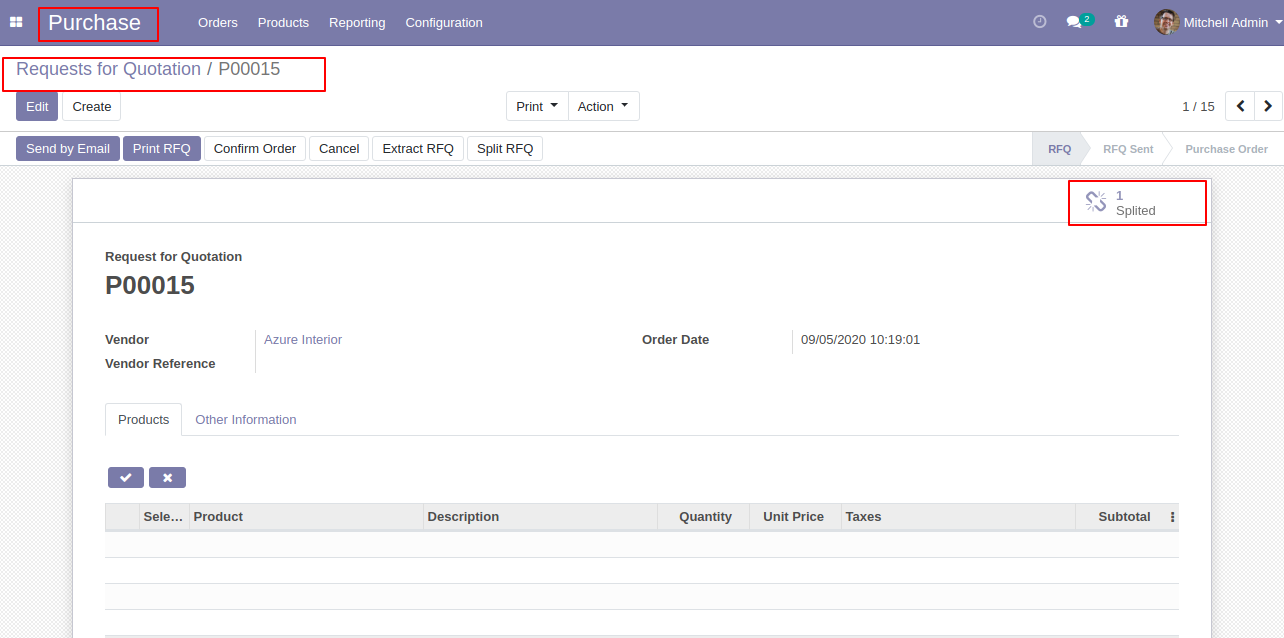Screen dimensions: 1284x638
Task: Select the Purchase Order status stage
Action: pyautogui.click(x=1226, y=149)
